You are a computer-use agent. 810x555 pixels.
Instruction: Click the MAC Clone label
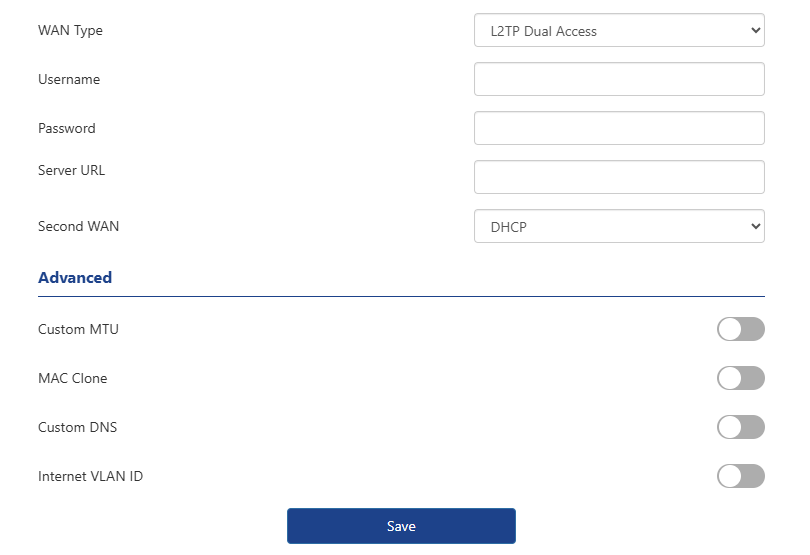[x=72, y=378]
